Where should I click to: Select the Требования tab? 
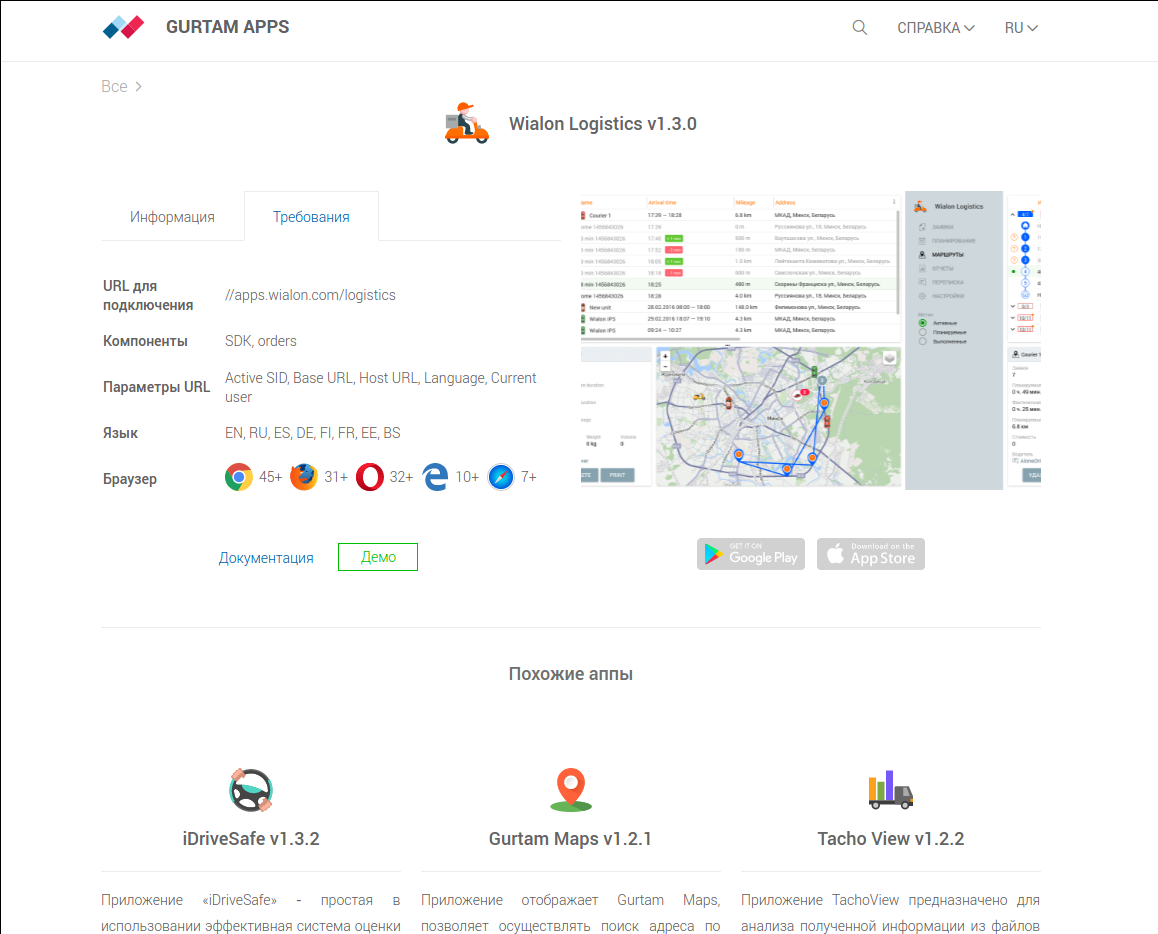(311, 217)
